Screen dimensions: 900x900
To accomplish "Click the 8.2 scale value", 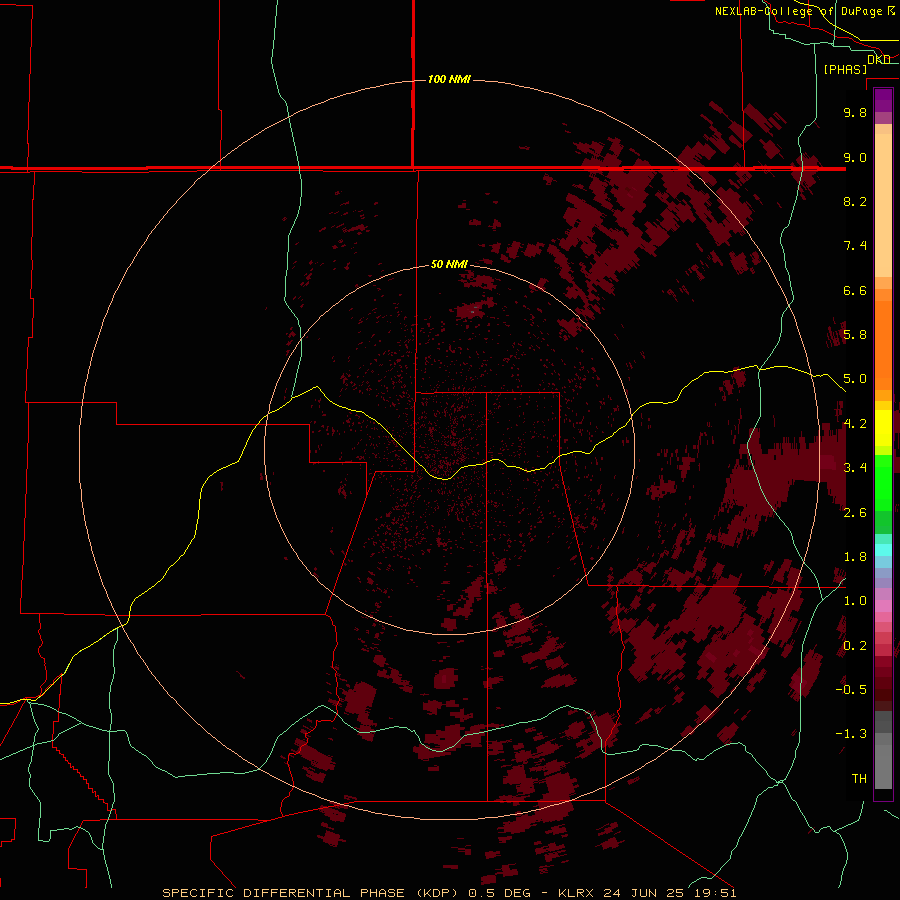I will [x=855, y=201].
